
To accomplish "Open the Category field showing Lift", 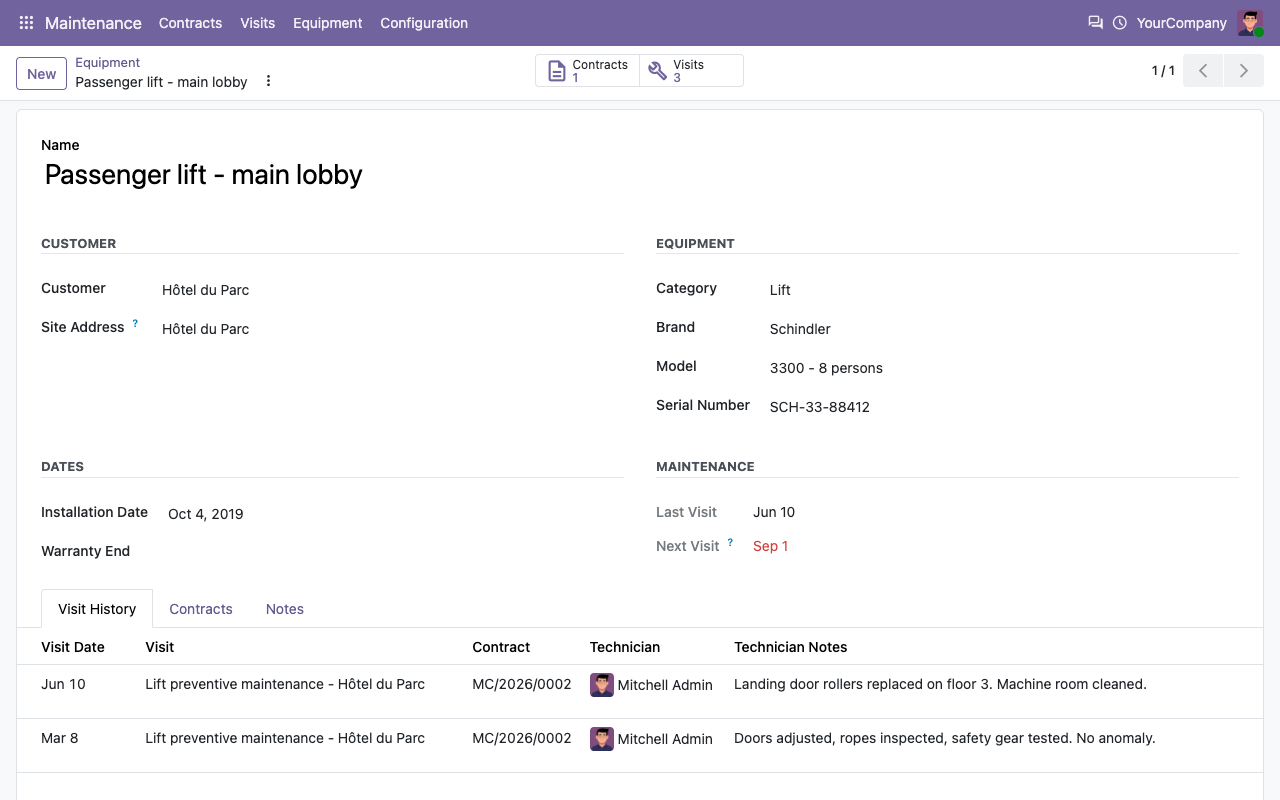I will [1004, 290].
